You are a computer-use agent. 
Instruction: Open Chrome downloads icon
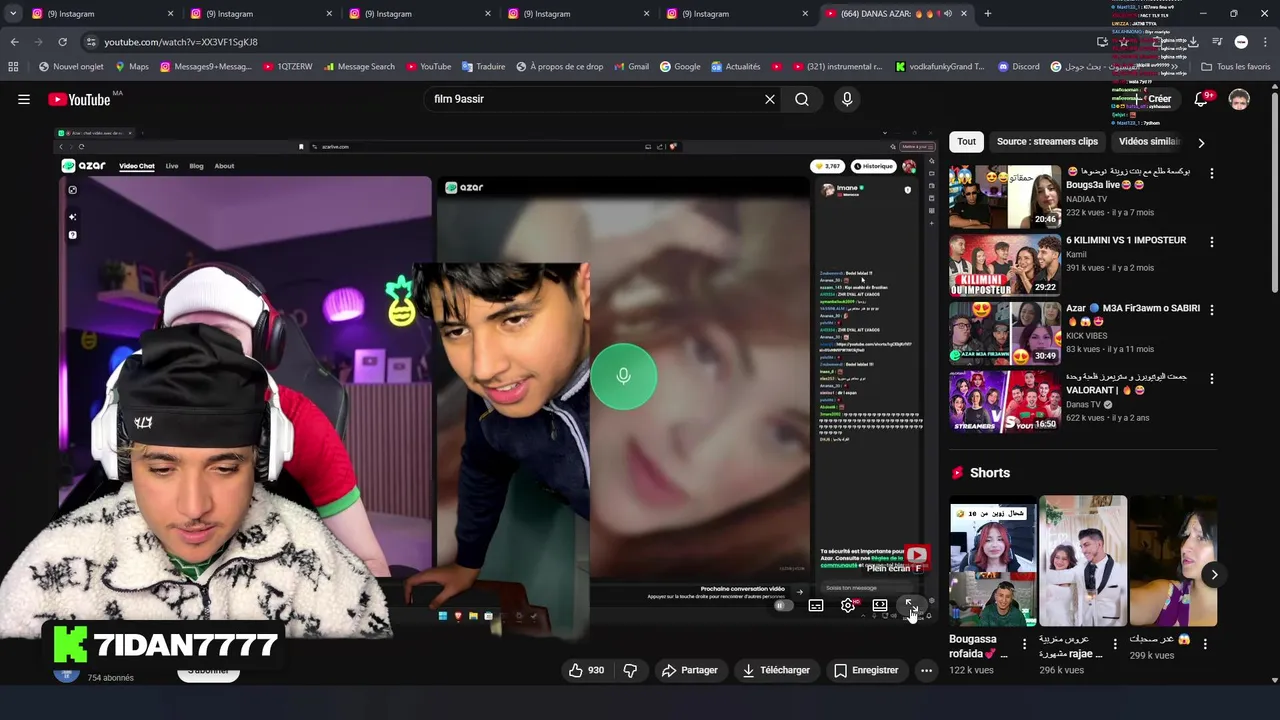coord(1194,42)
